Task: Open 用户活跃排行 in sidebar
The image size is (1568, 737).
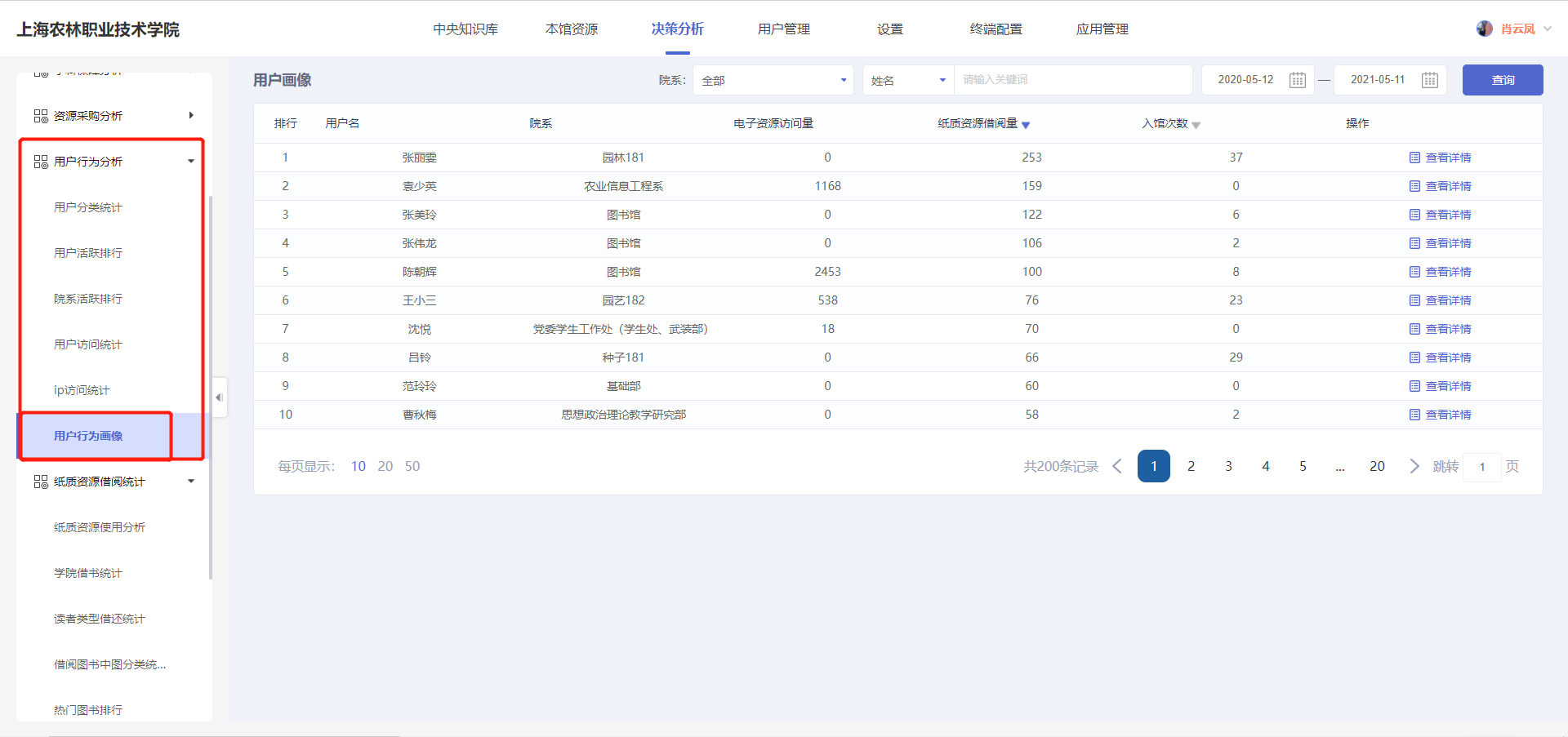Action: (88, 253)
